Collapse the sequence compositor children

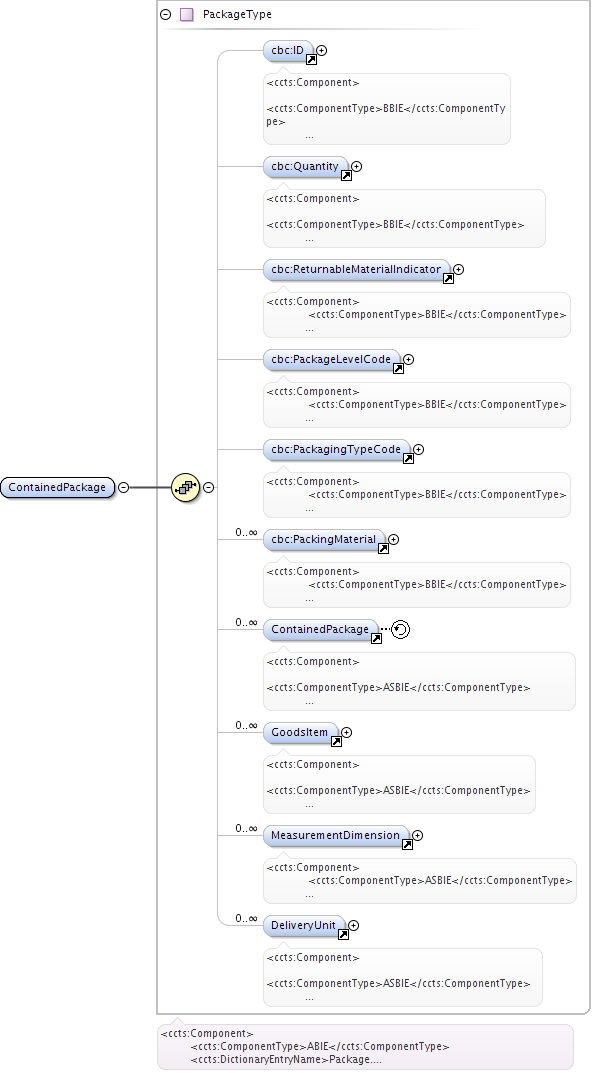[x=209, y=487]
